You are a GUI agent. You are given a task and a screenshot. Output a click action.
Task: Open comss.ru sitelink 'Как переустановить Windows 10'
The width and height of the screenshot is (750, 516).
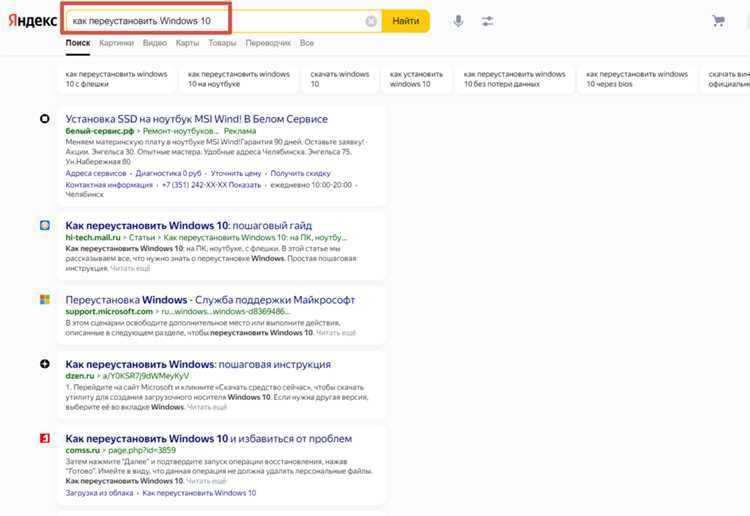[x=199, y=493]
